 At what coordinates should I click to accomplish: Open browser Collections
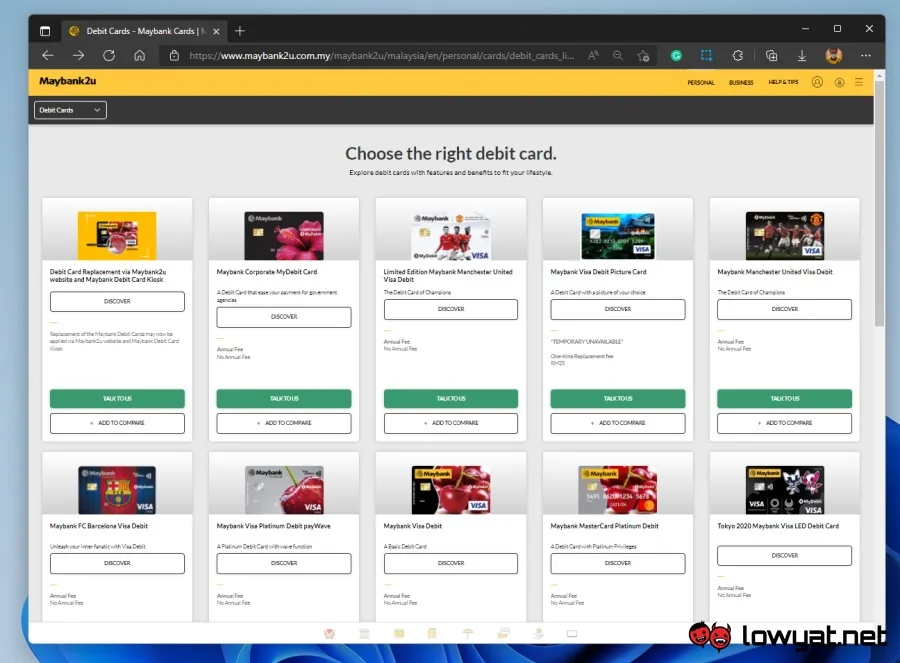click(771, 56)
